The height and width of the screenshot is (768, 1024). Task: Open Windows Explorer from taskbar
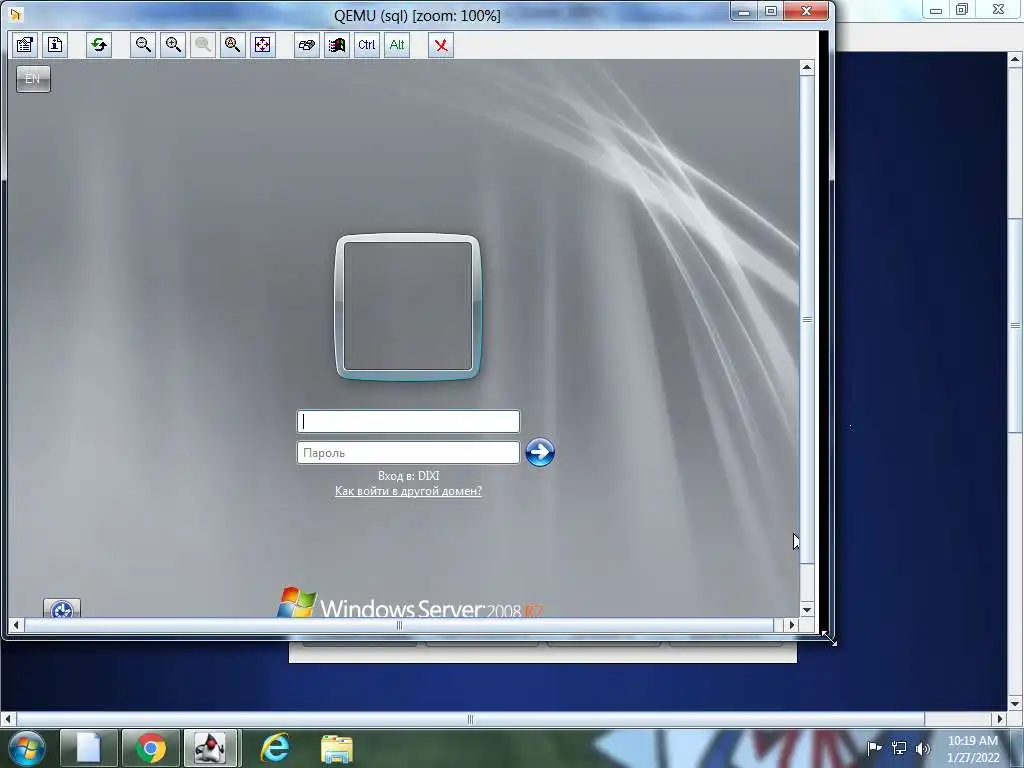336,748
